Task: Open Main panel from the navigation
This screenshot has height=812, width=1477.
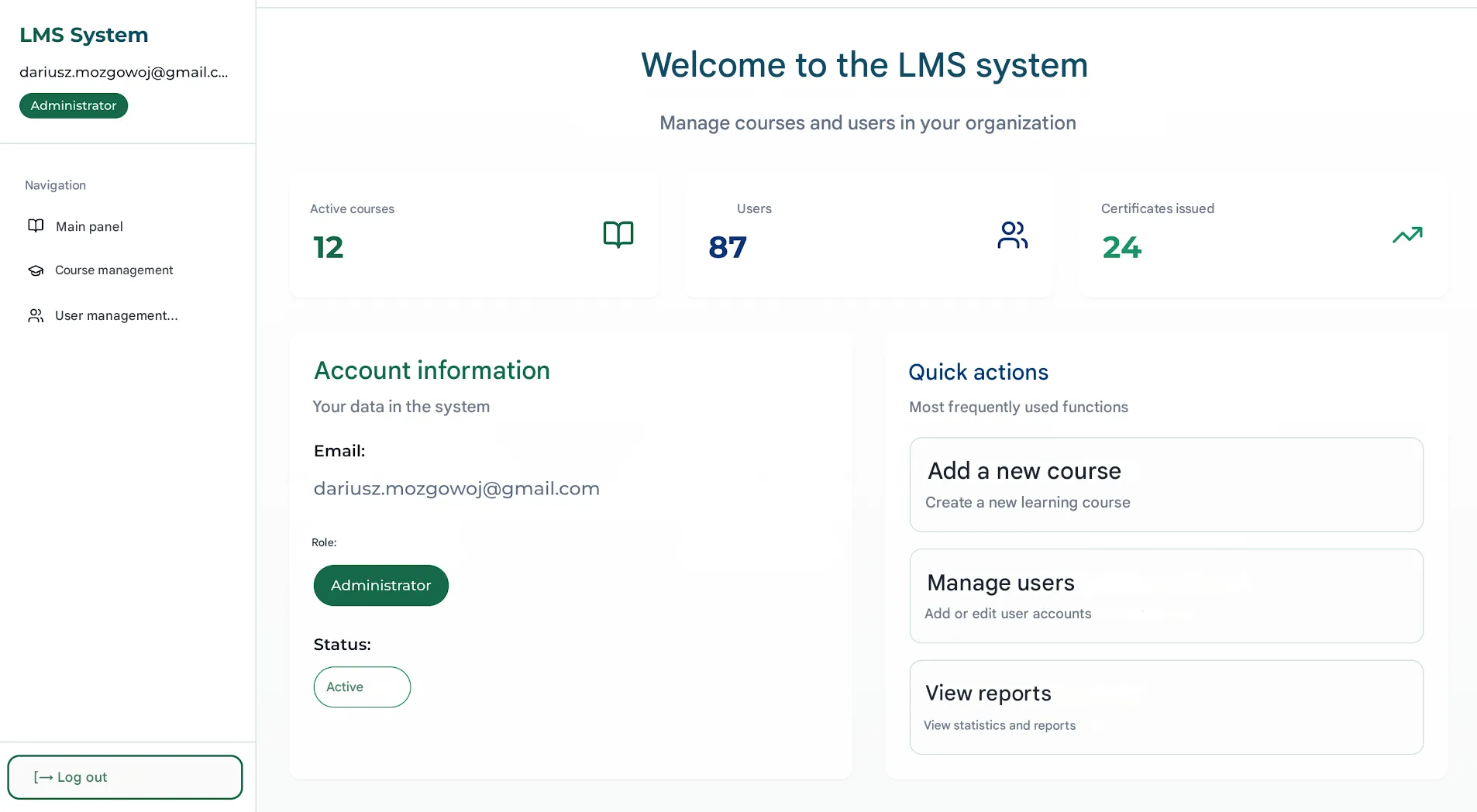Action: point(88,226)
